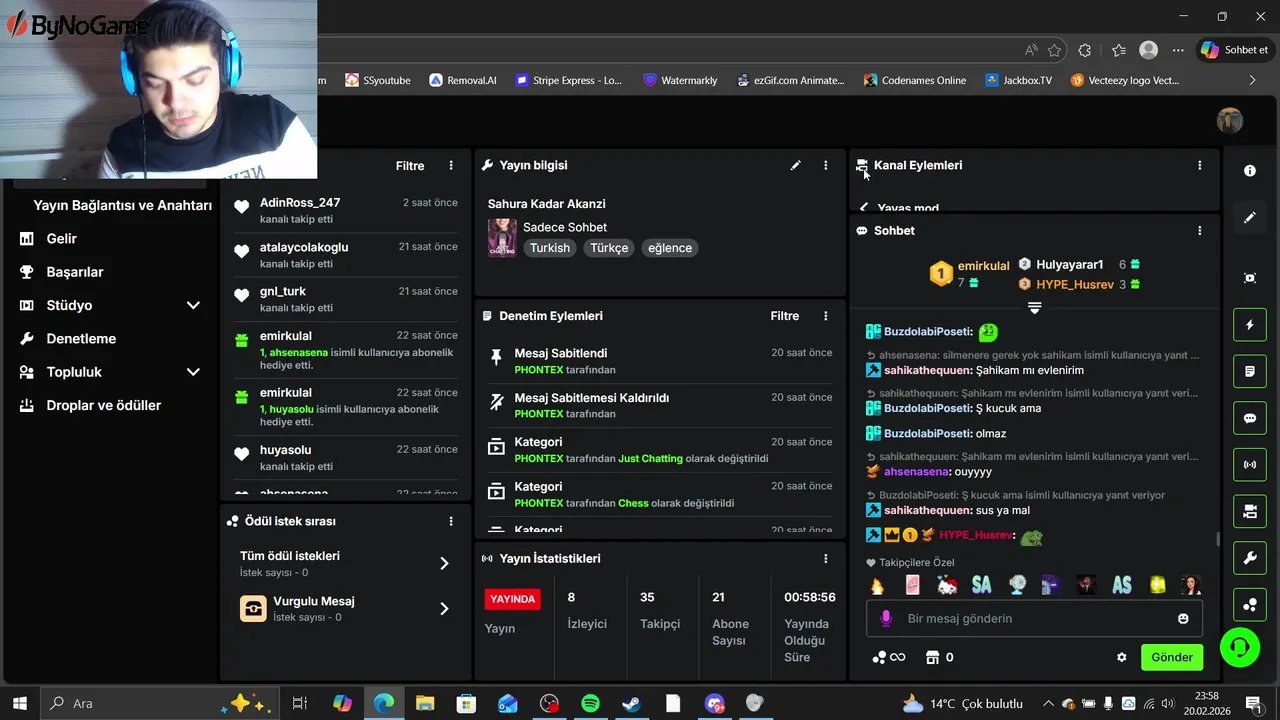Expand the Stüdyo sidebar section

point(110,305)
